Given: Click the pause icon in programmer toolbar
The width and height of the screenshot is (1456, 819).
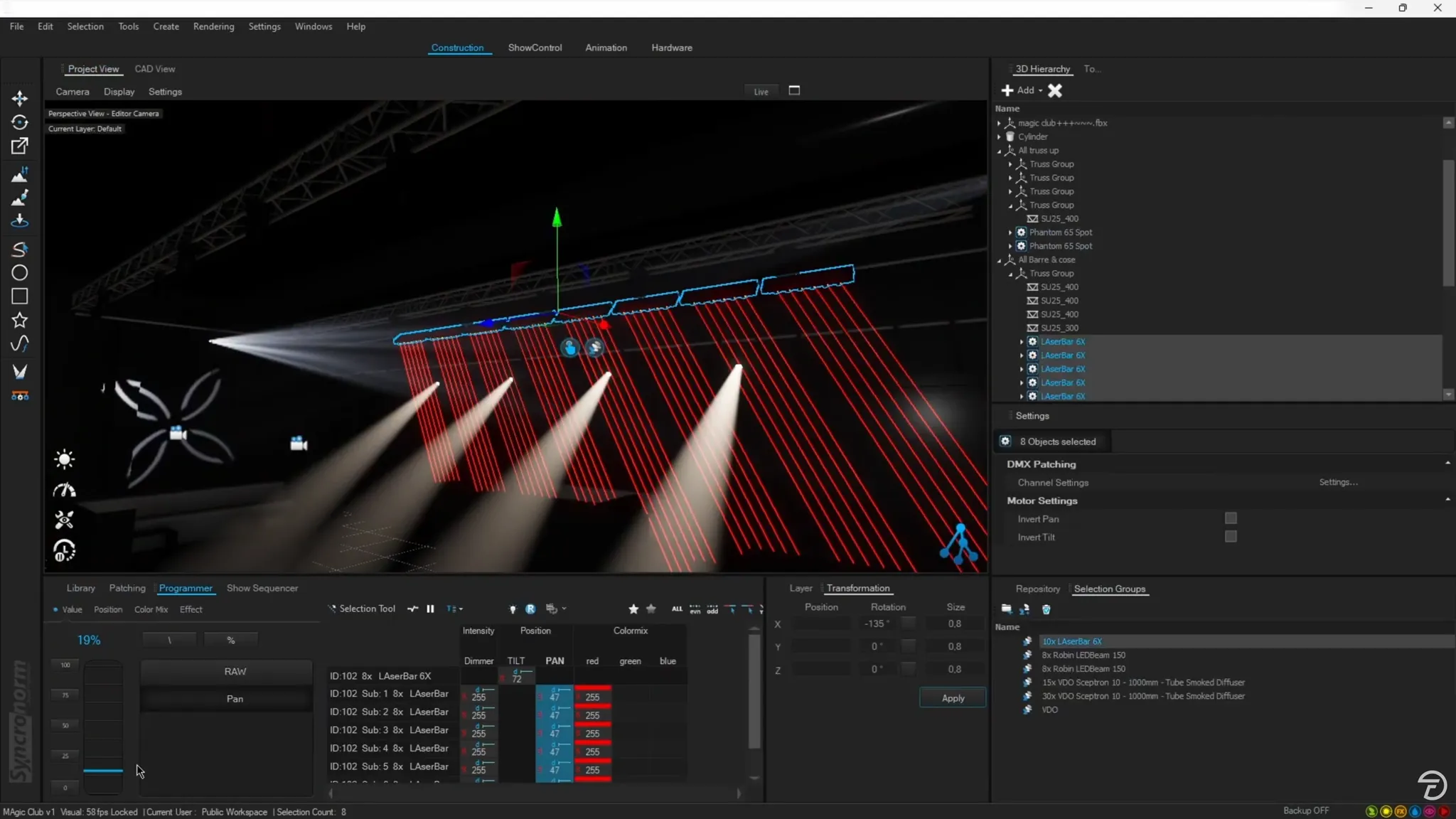Looking at the screenshot, I should pos(430,609).
